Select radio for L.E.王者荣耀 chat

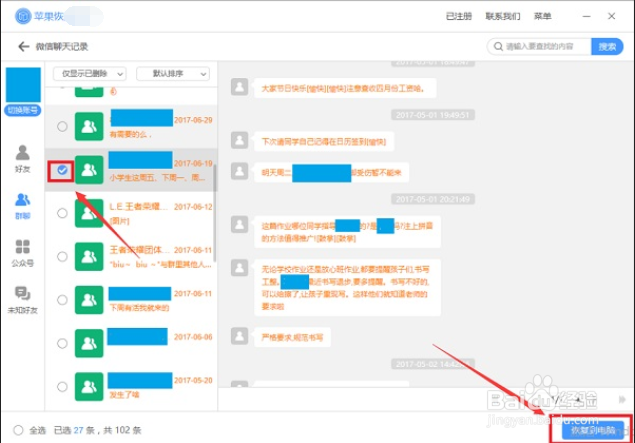point(62,213)
